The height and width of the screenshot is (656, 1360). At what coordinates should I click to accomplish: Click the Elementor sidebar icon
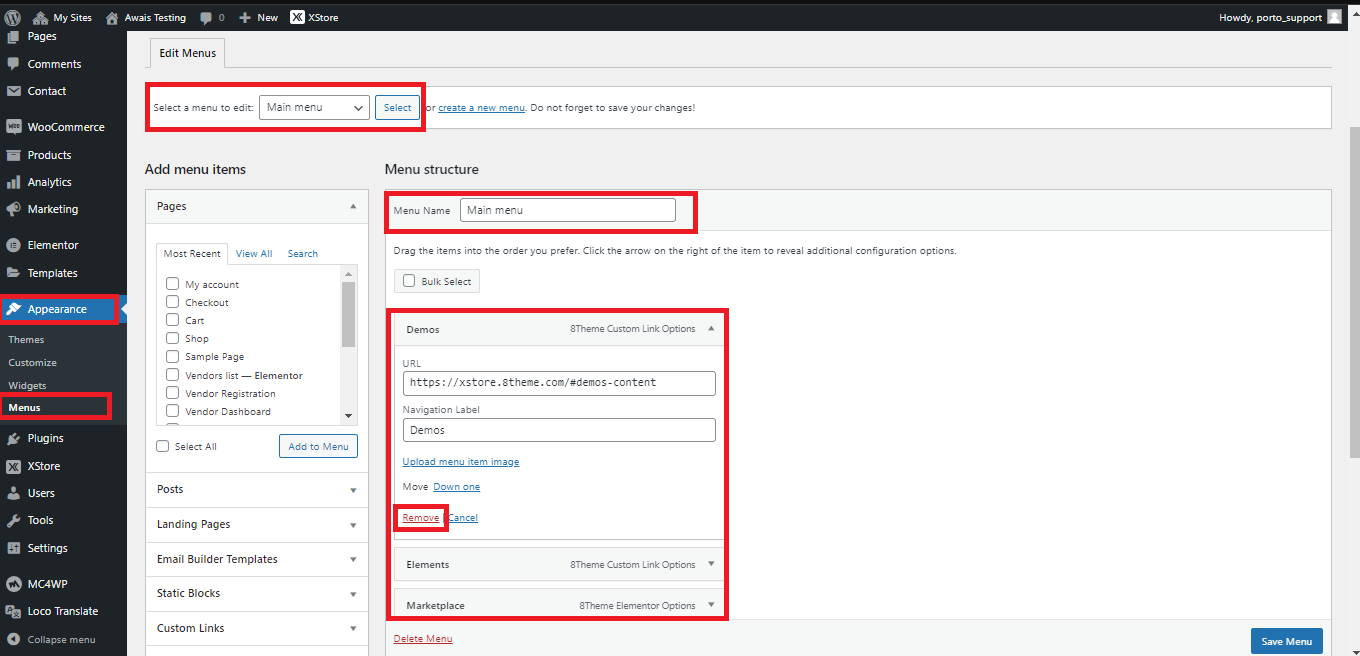point(13,245)
